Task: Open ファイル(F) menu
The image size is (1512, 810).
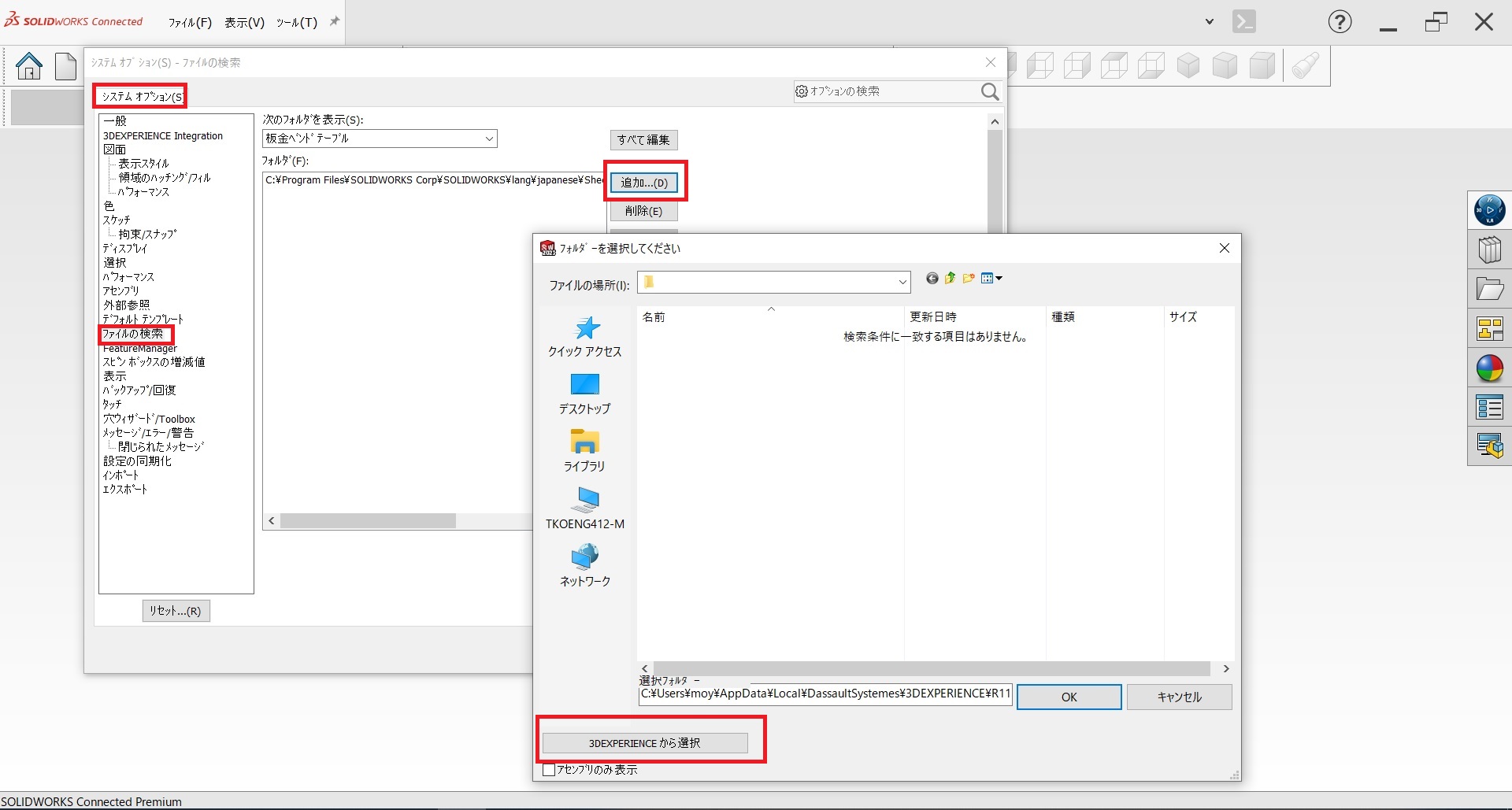Action: tap(190, 22)
